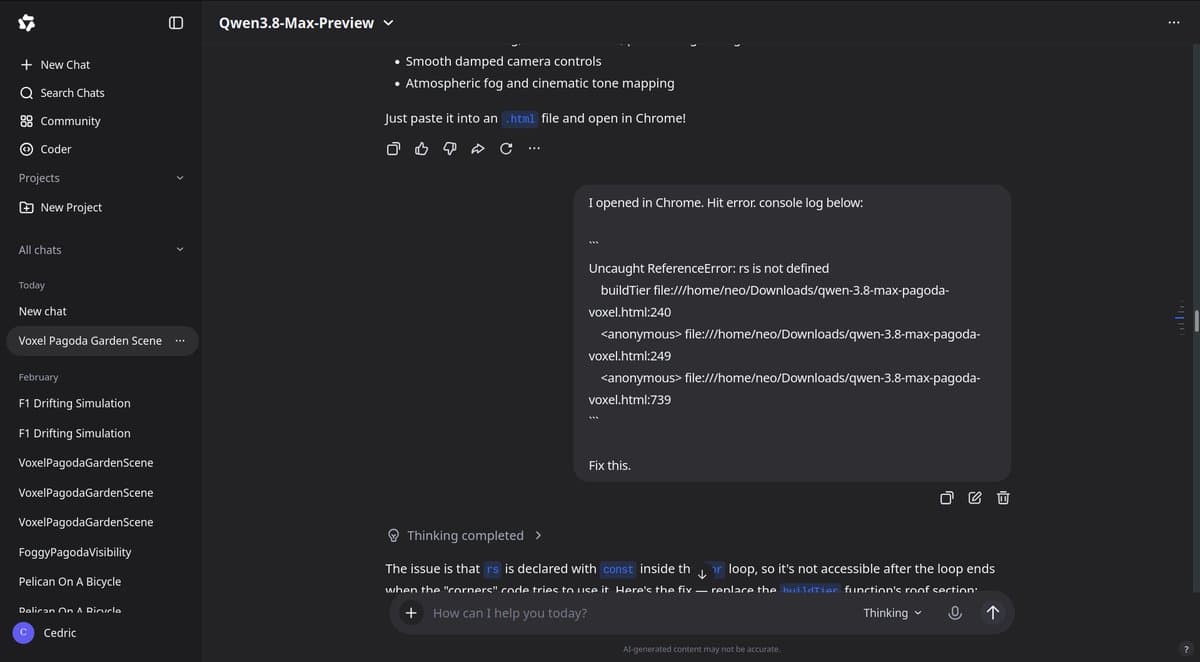This screenshot has height=662, width=1200.
Task: Regenerate the assistant response
Action: pyautogui.click(x=506, y=149)
